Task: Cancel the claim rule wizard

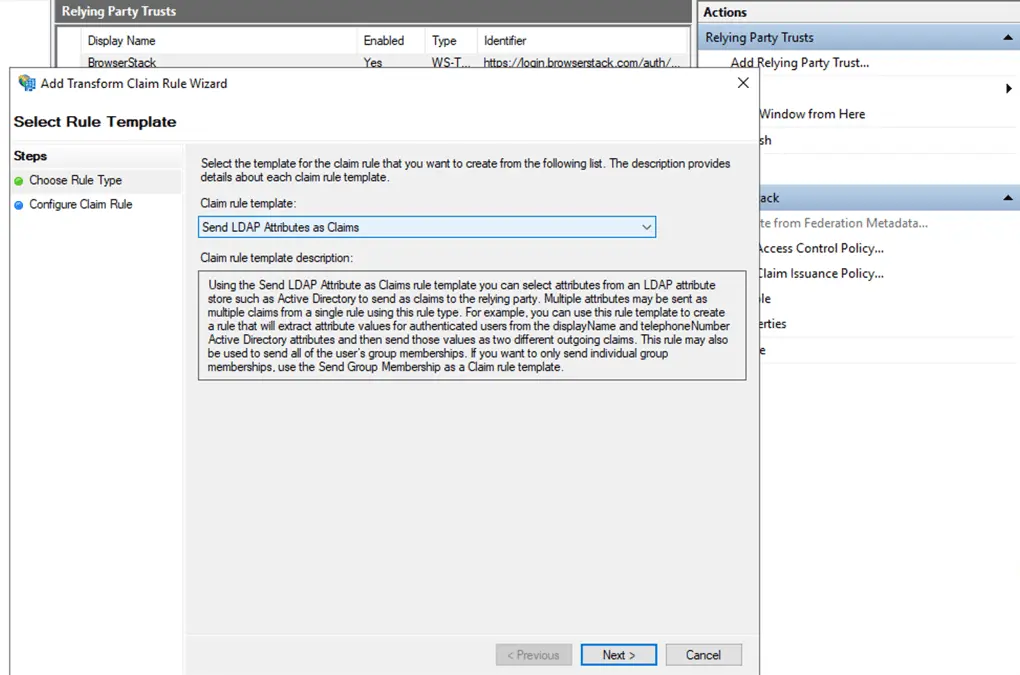Action: click(x=703, y=655)
